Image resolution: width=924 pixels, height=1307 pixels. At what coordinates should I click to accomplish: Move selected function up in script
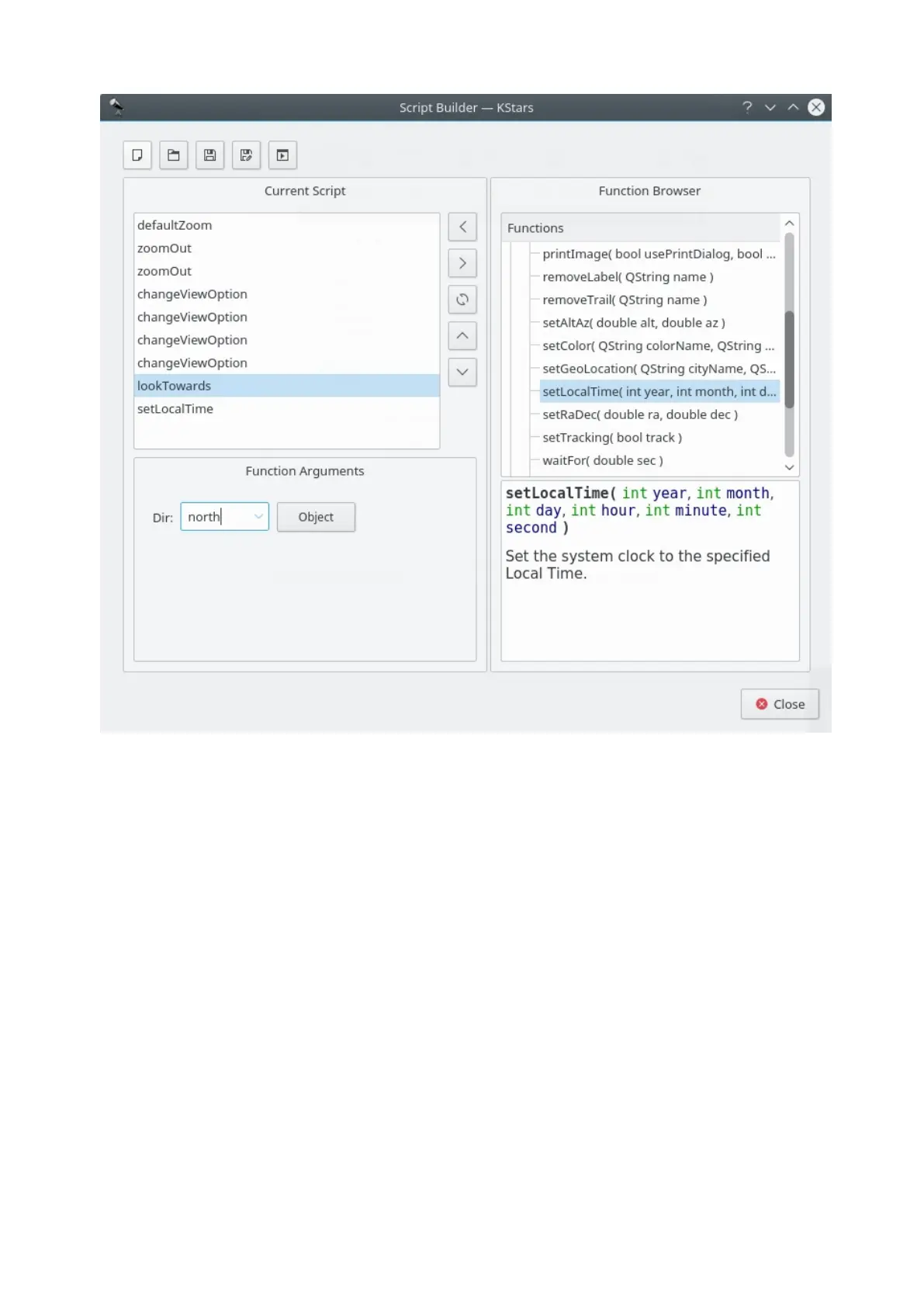click(x=462, y=336)
